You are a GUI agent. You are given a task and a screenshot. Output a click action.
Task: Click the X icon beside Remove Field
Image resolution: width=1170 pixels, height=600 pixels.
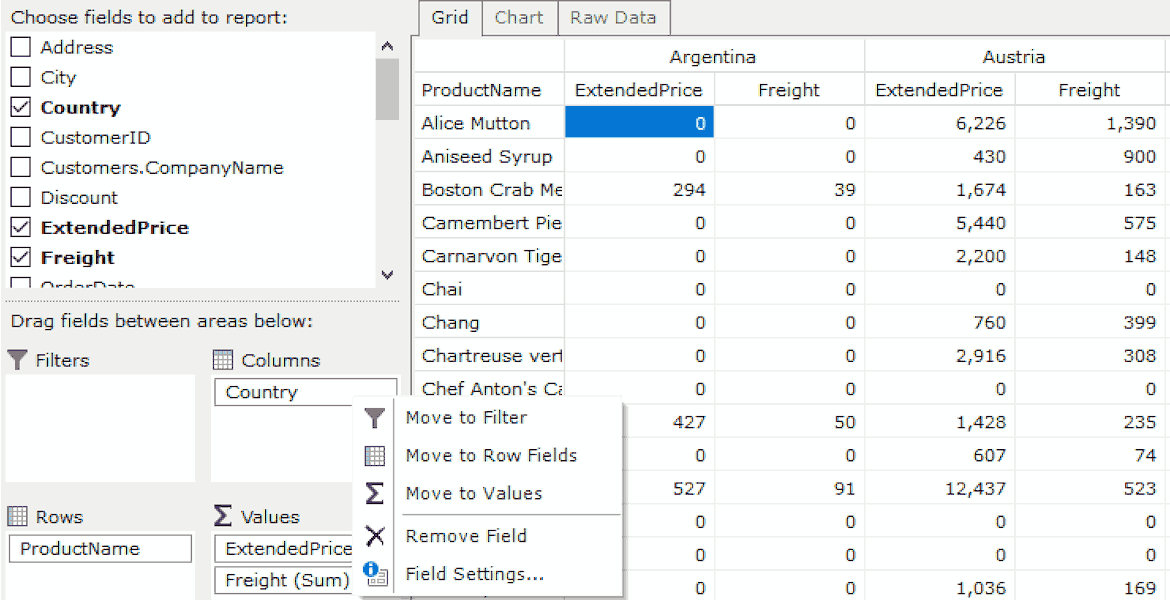375,536
